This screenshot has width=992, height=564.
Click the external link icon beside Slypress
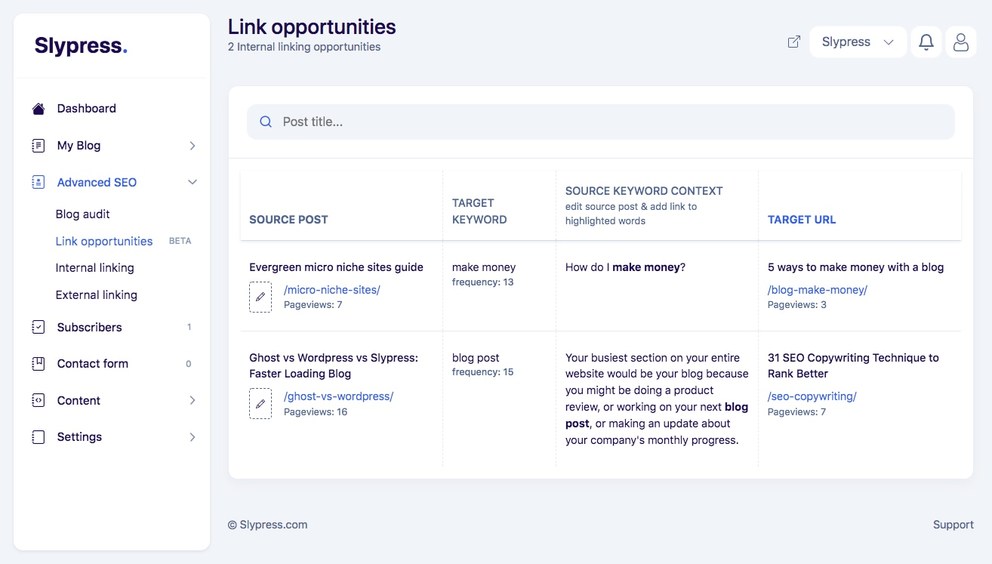pos(793,42)
